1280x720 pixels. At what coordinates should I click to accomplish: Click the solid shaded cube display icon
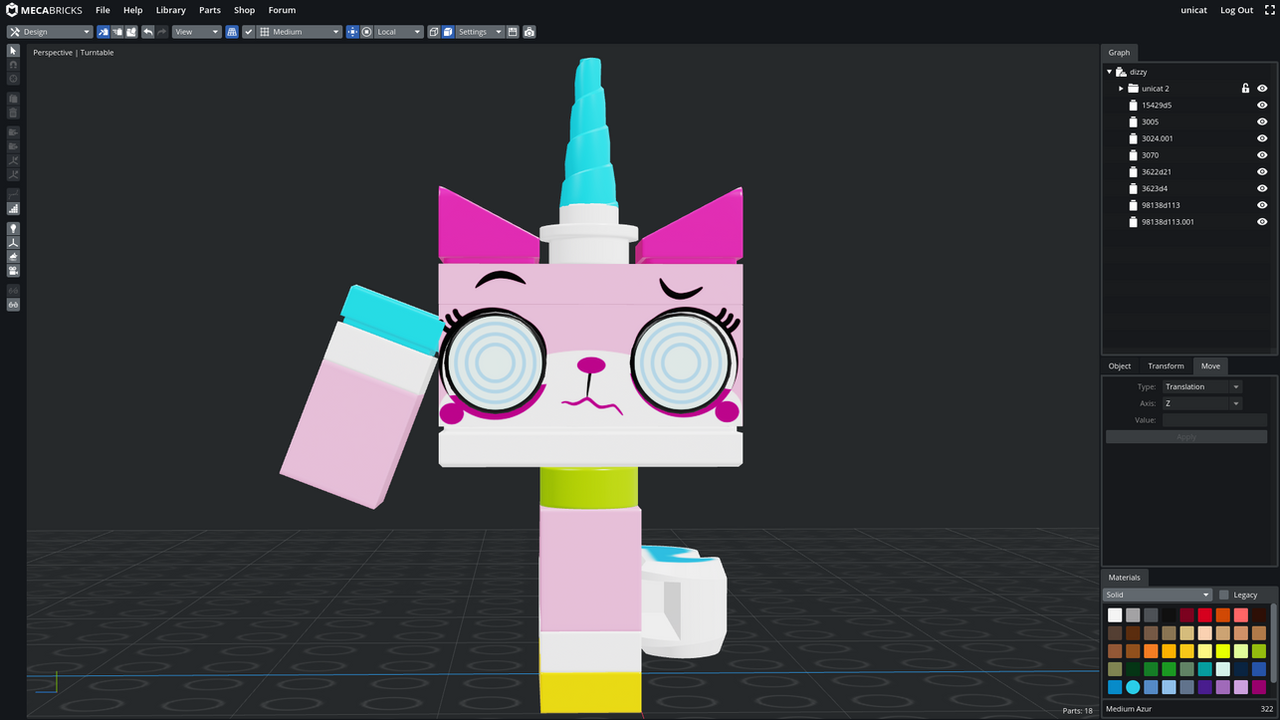pos(448,32)
